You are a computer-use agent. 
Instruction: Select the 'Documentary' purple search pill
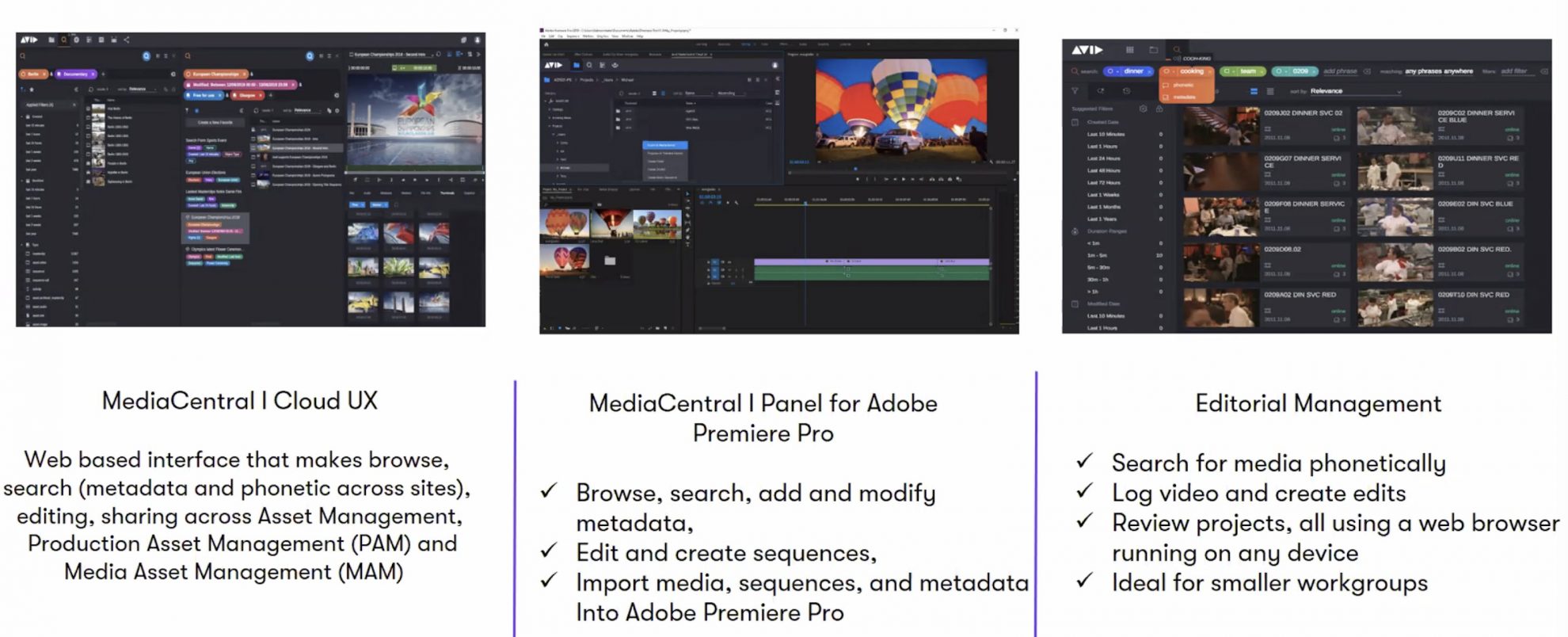tap(76, 74)
